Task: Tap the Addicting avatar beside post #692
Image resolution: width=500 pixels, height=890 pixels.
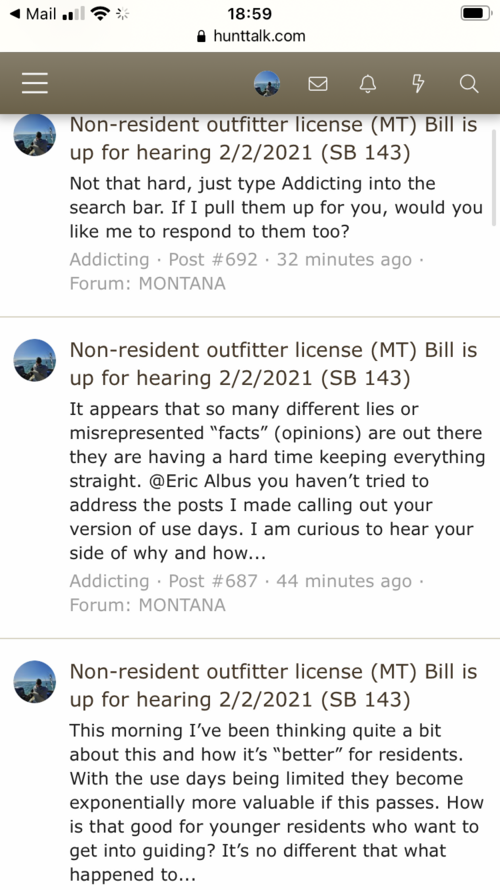Action: click(35, 135)
